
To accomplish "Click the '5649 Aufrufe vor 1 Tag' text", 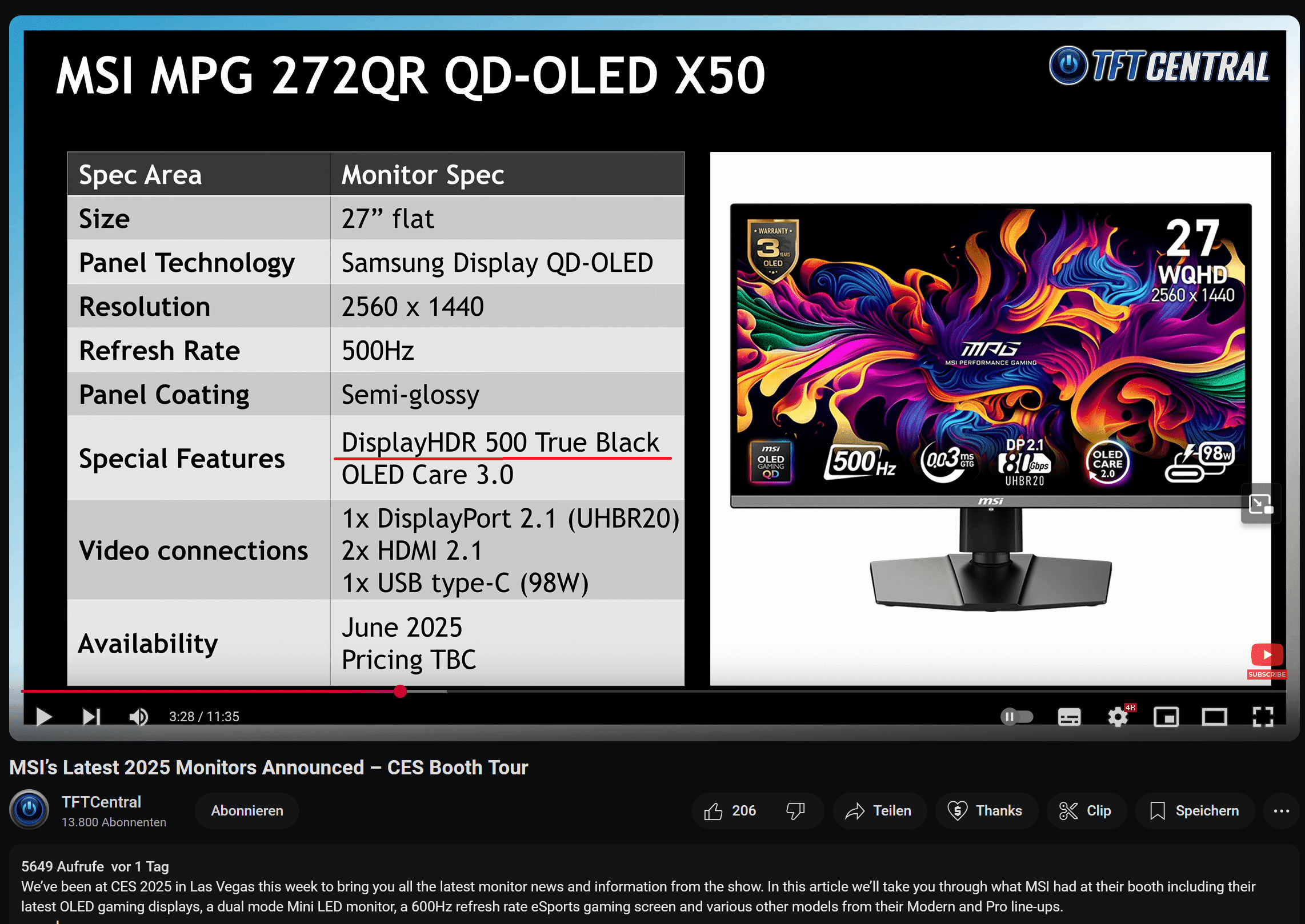I will click(95, 866).
